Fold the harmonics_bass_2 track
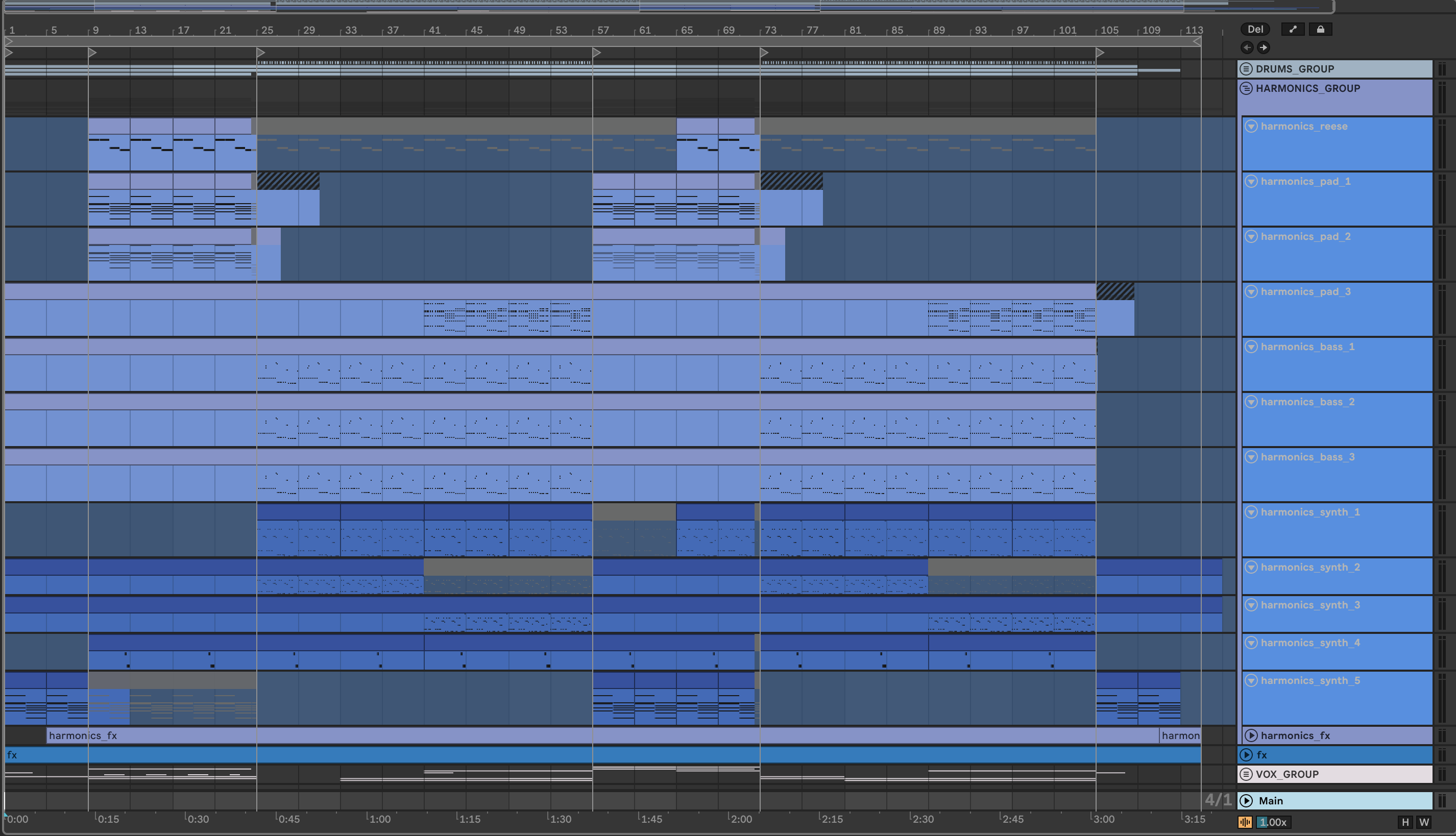1456x836 pixels. coord(1251,402)
